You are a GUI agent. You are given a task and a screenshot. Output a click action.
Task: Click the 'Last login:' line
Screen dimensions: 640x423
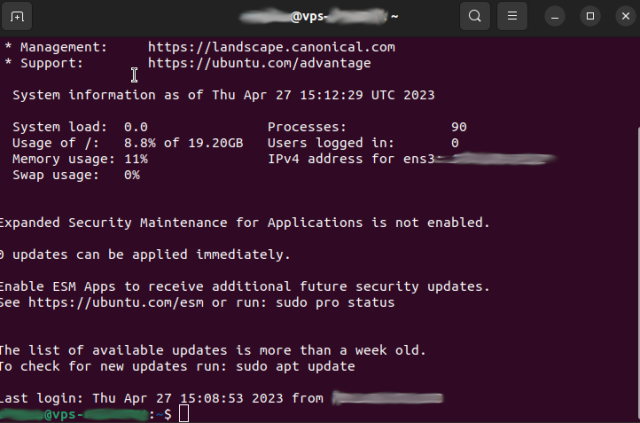click(x=222, y=398)
